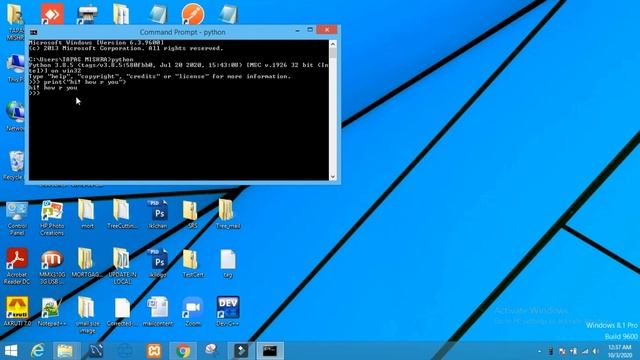This screenshot has width=640, height=360.
Task: Click the console scrollbar up arrow
Action: tap(333, 44)
